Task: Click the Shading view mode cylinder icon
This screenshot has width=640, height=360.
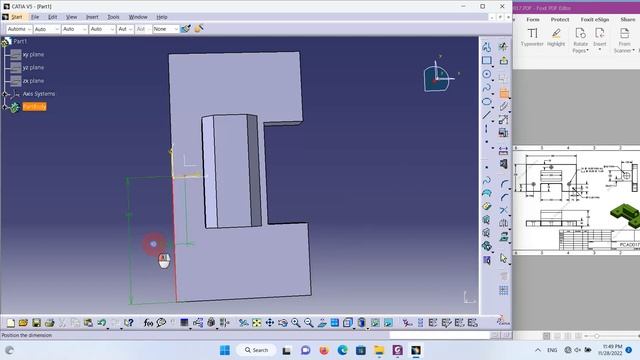Action: point(362,323)
